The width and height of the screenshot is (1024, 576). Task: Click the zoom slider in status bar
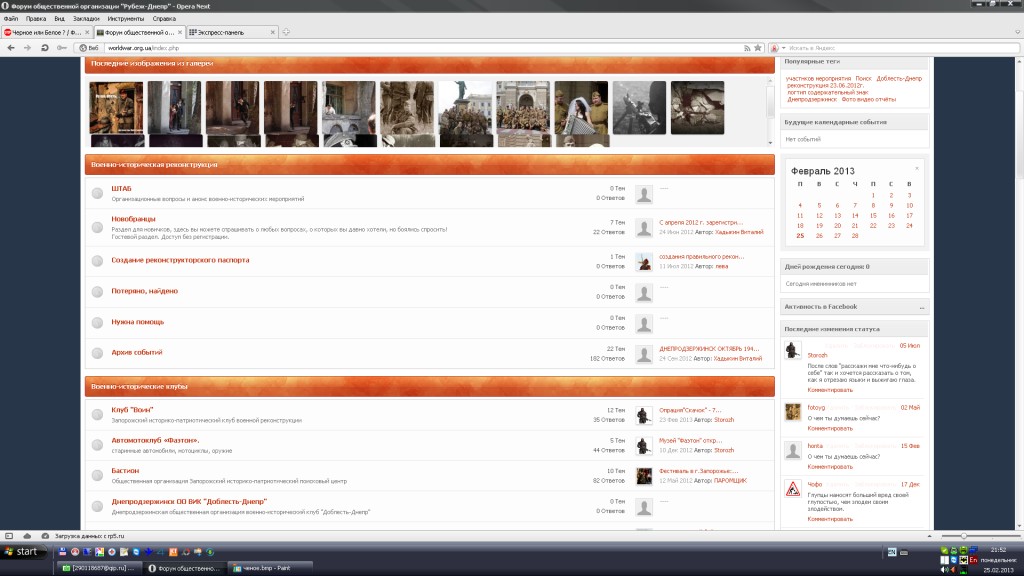click(962, 536)
